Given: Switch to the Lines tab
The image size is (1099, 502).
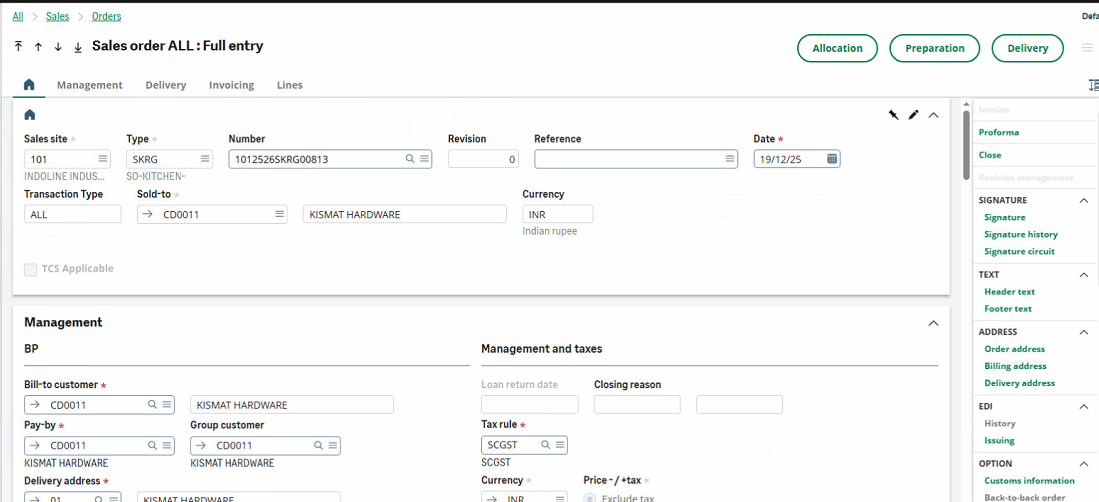Looking at the screenshot, I should 289,85.
